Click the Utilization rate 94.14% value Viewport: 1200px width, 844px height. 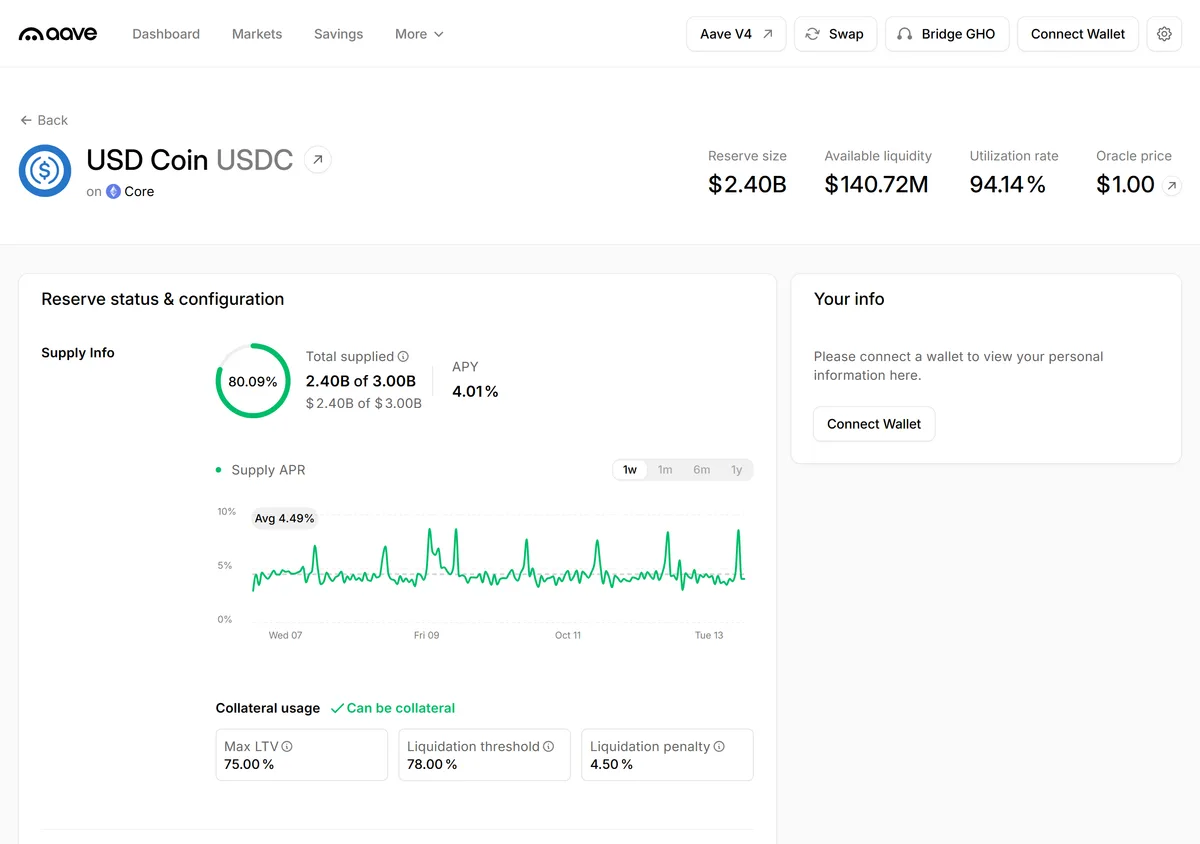coord(1007,185)
